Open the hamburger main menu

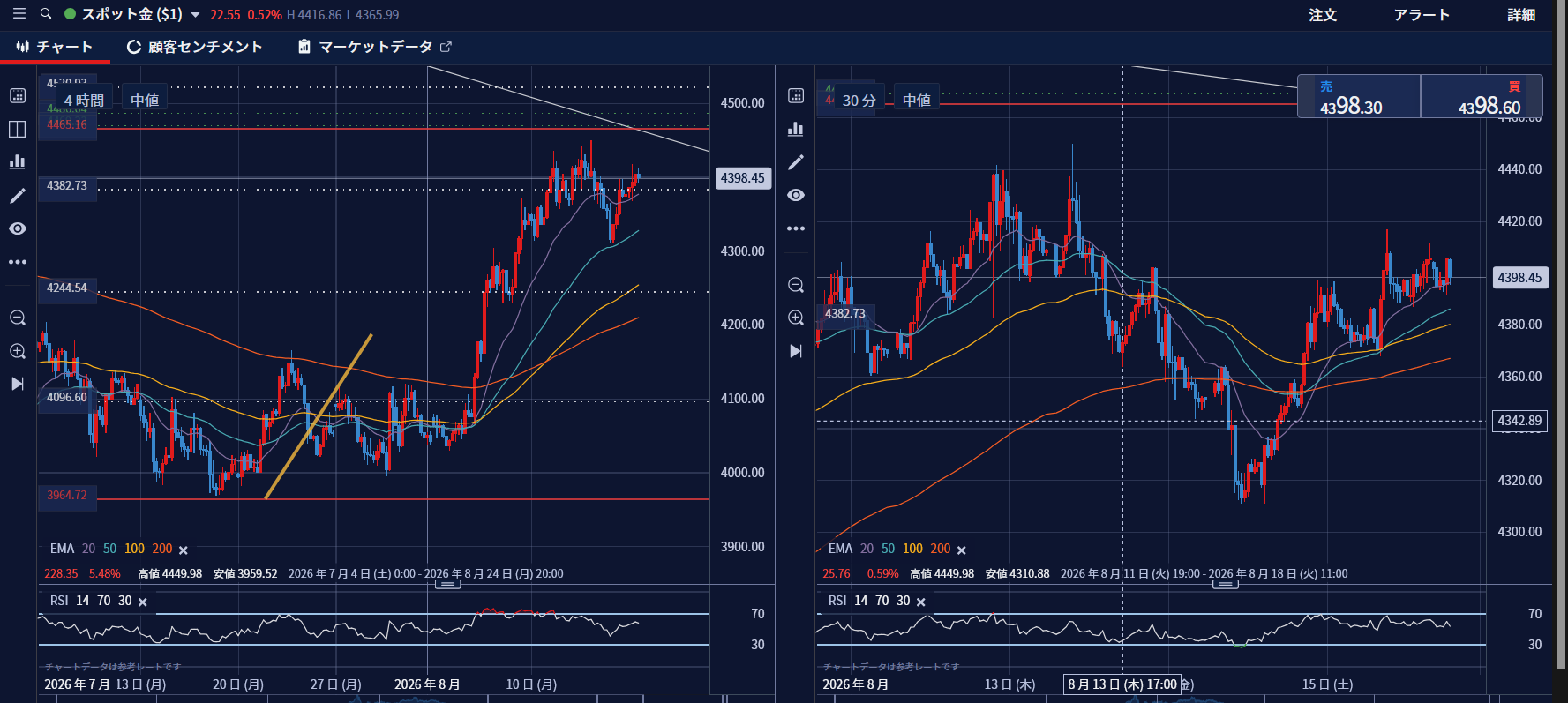click(19, 14)
